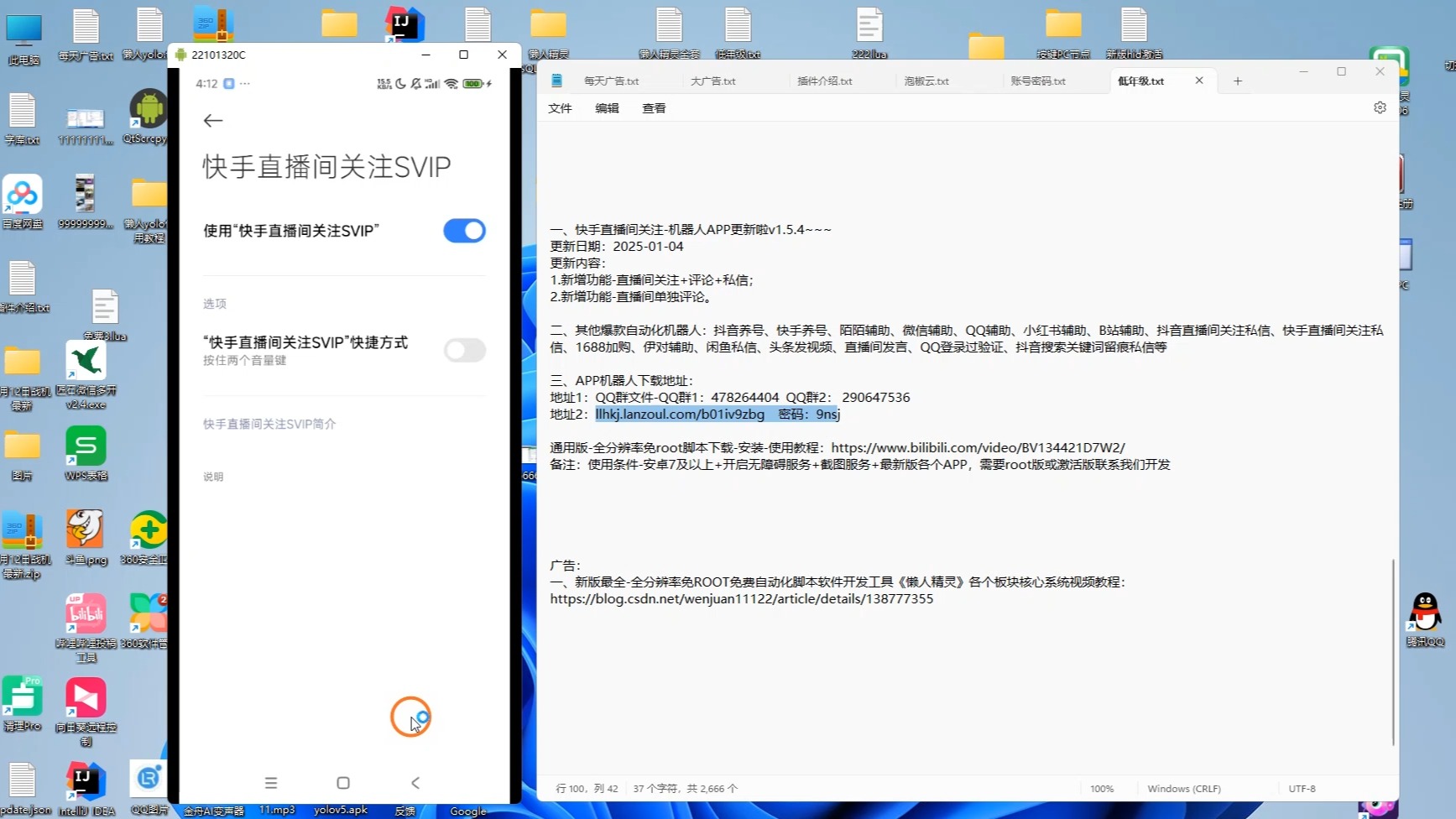Open the 编辑 menu in Notepad
The width and height of the screenshot is (1456, 819).
pos(607,108)
